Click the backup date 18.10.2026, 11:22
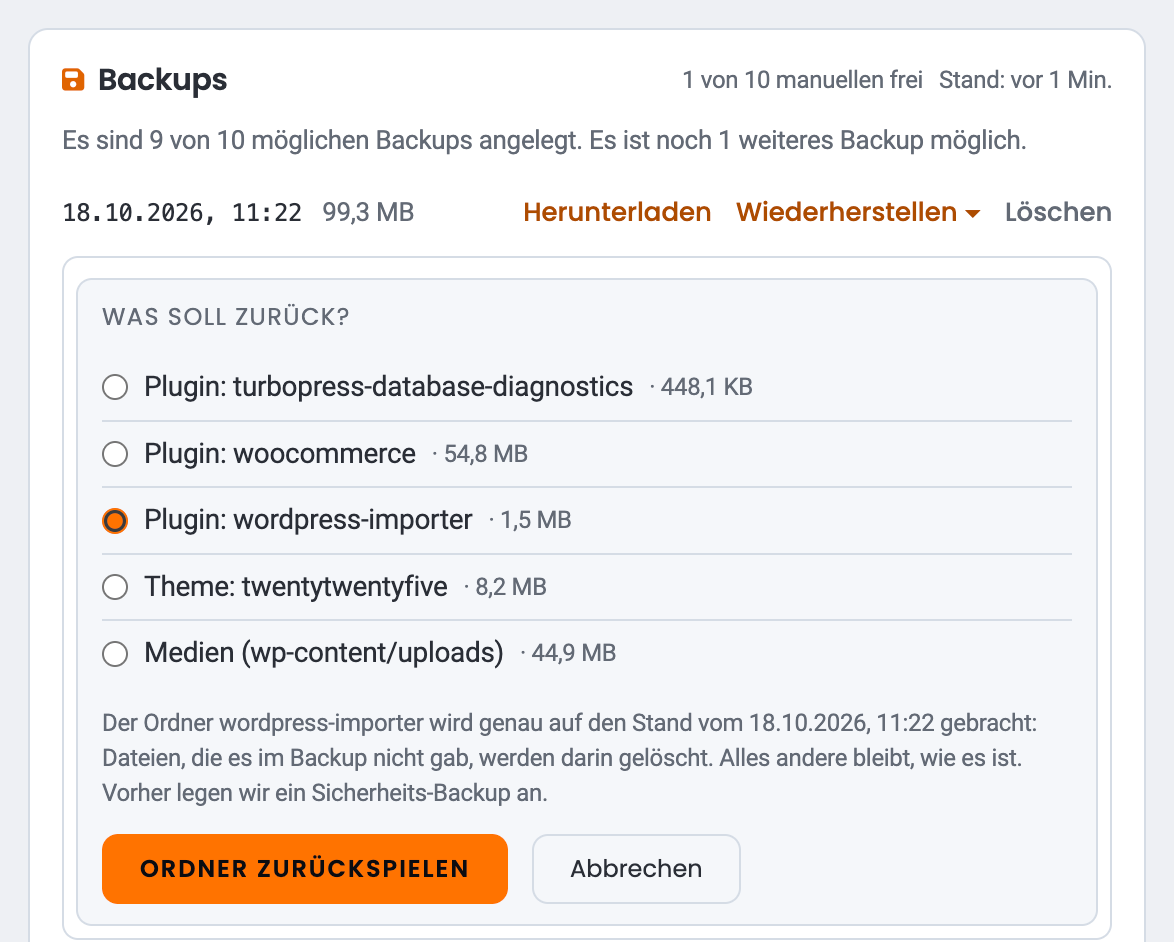Viewport: 1174px width, 942px height. pyautogui.click(x=182, y=213)
